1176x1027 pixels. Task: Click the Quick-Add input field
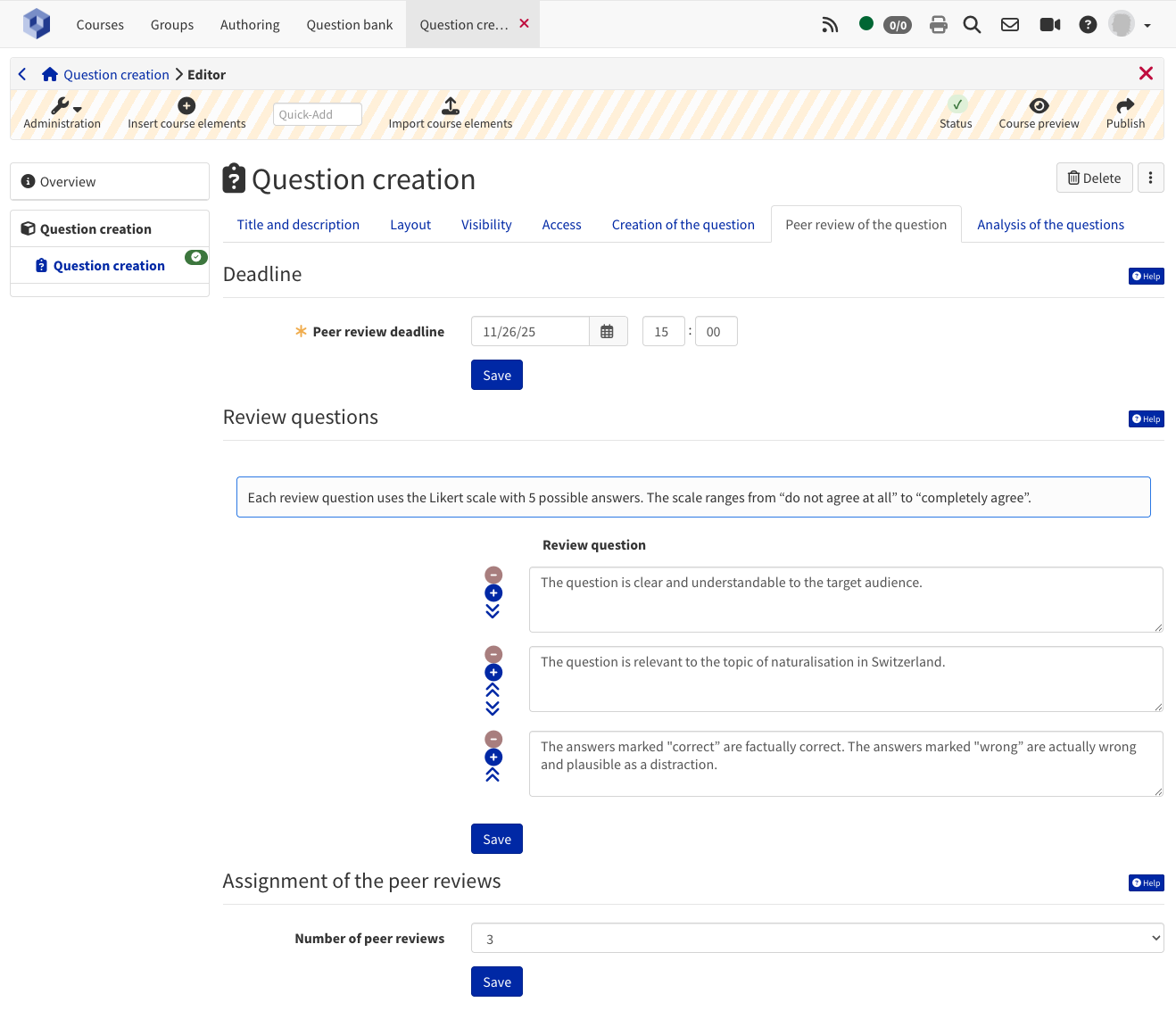click(x=317, y=114)
